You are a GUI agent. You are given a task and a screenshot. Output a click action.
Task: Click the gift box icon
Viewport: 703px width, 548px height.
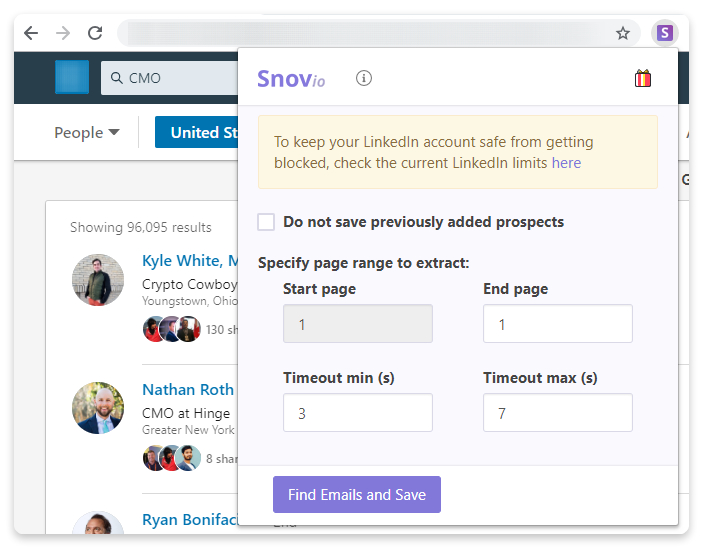click(x=642, y=78)
